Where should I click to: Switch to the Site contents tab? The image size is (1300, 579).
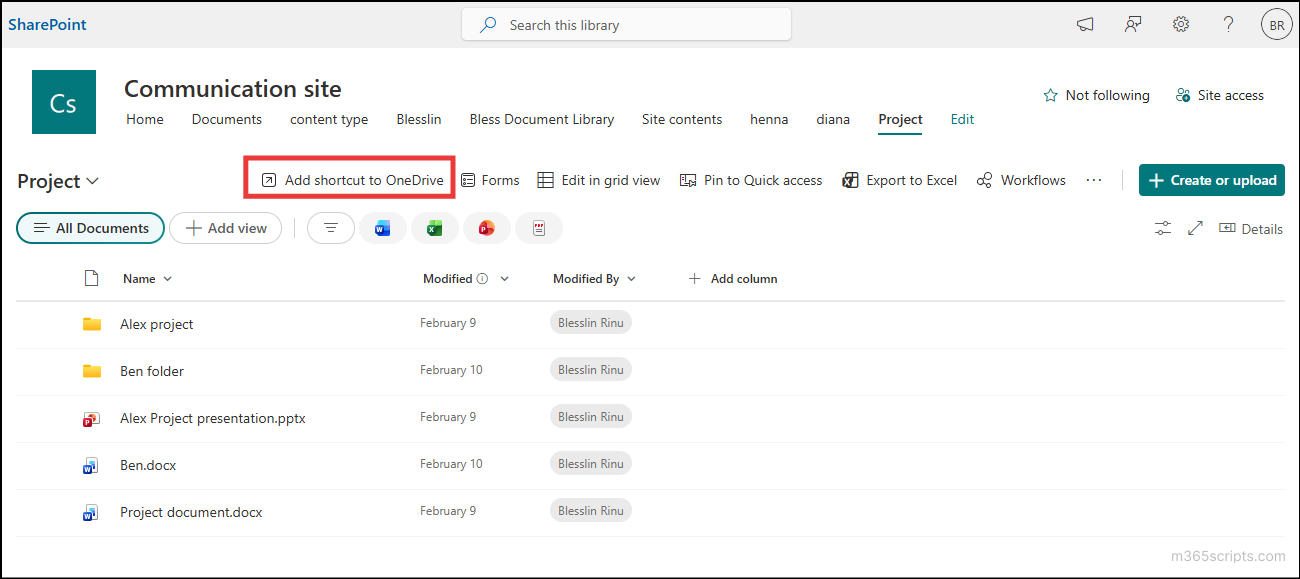tap(681, 119)
